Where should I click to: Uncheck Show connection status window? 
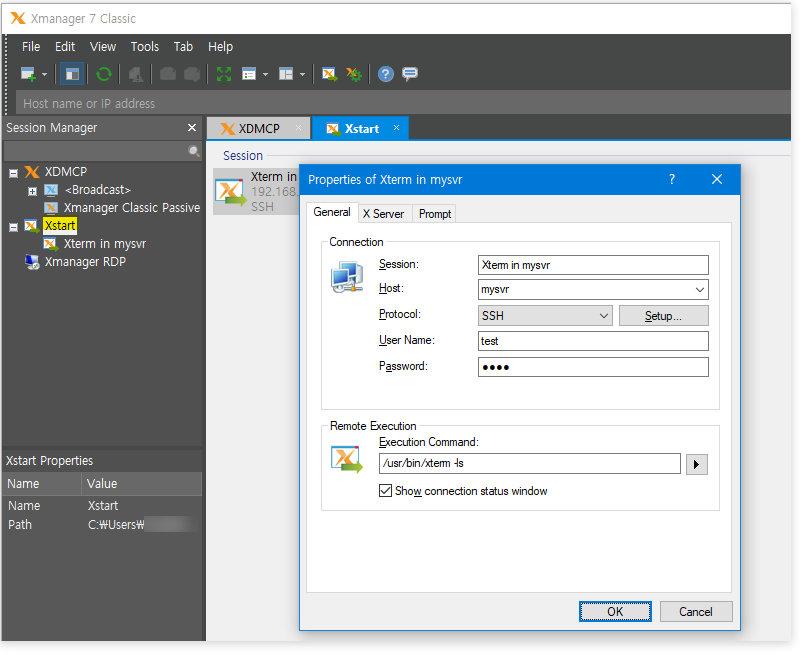(x=385, y=491)
